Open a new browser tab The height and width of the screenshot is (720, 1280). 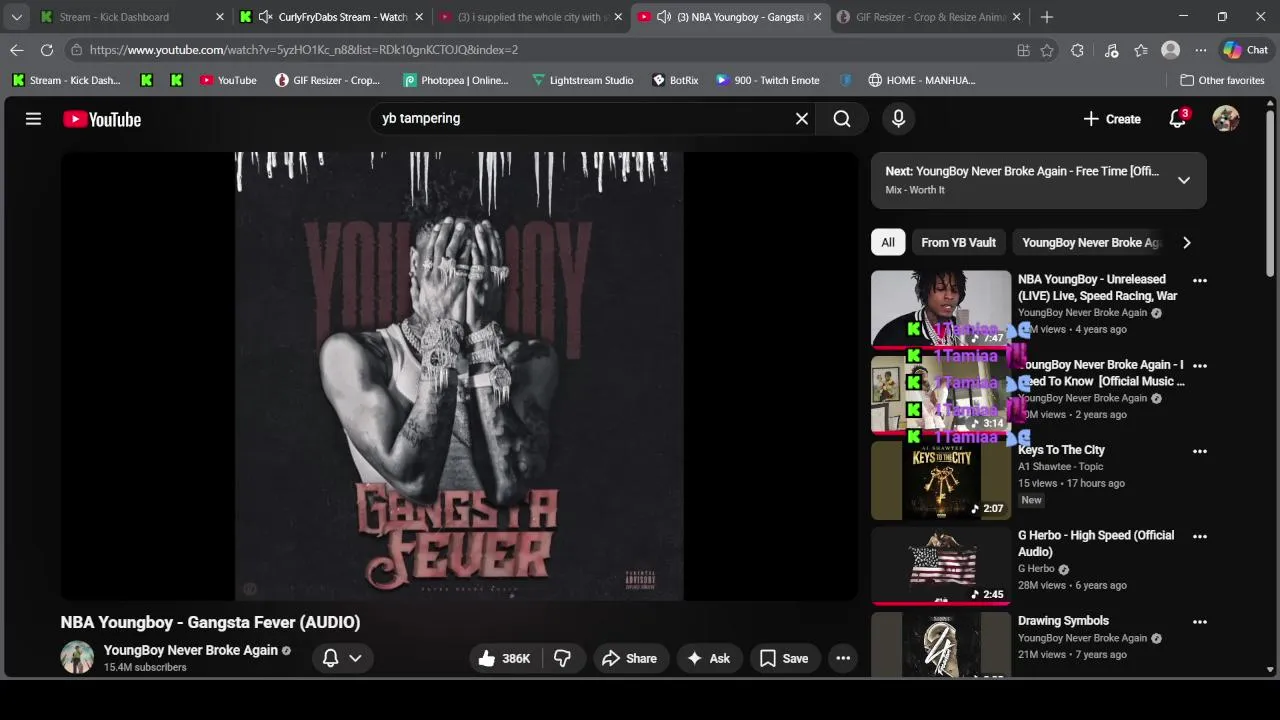[x=1047, y=17]
